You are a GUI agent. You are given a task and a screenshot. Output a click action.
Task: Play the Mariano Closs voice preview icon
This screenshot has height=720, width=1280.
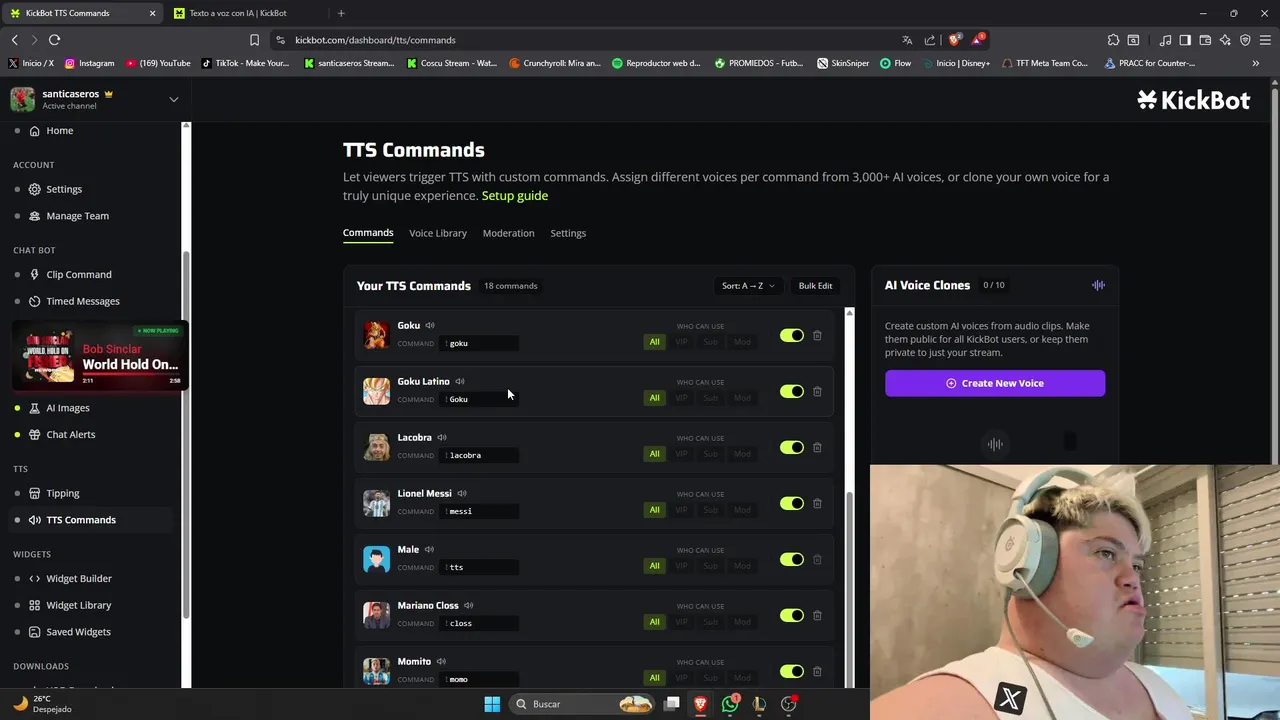click(468, 605)
